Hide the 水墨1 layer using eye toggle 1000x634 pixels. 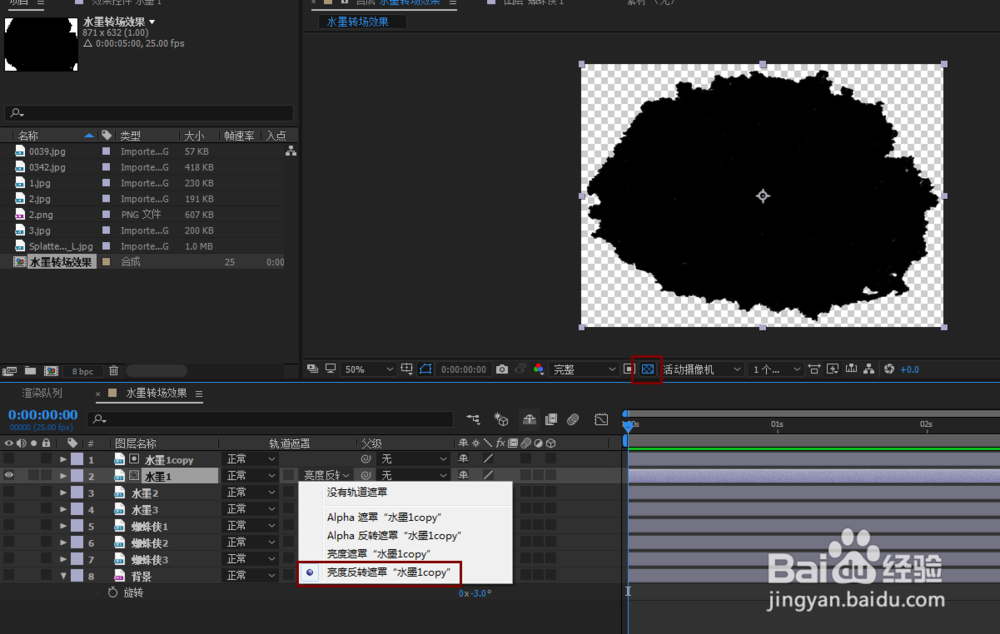tap(9, 475)
